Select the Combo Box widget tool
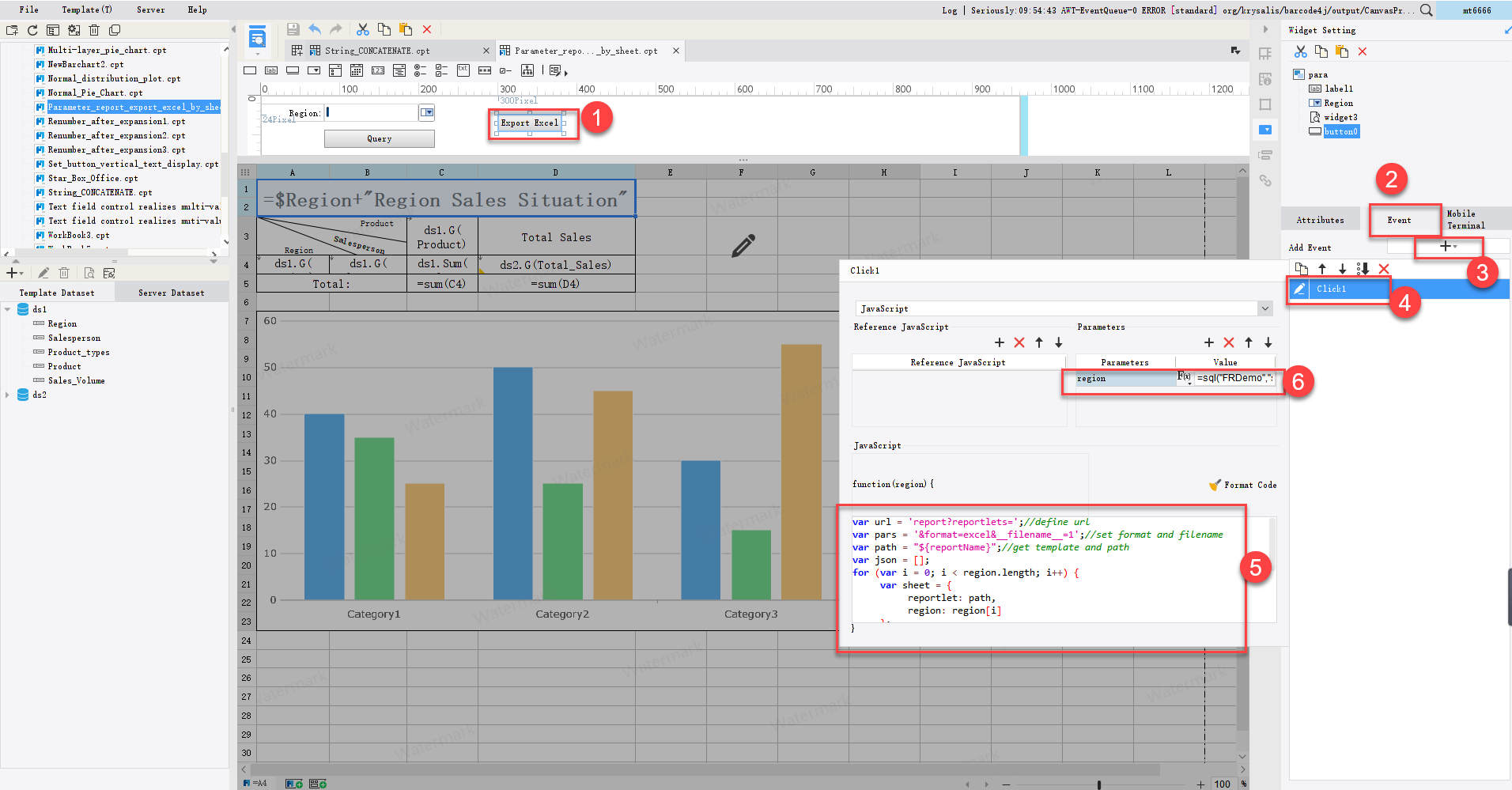 [x=314, y=70]
